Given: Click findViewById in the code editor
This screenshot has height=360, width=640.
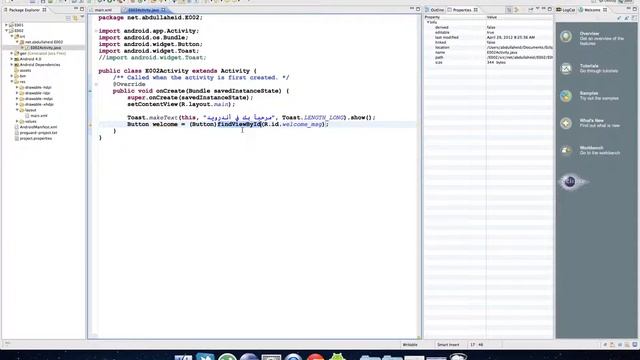Looking at the screenshot, I should click(239, 124).
